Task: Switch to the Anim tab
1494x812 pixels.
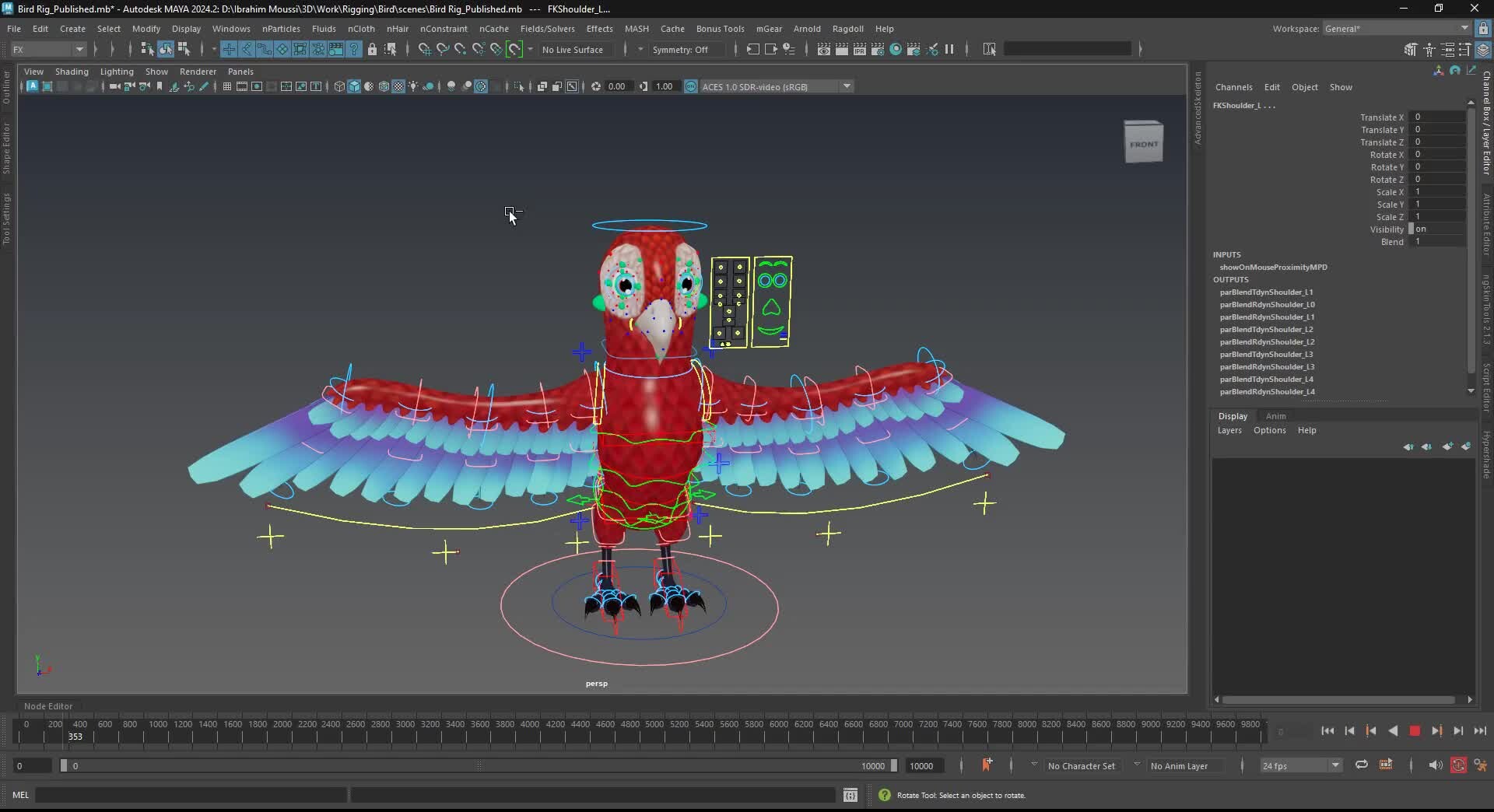Action: pos(1275,416)
